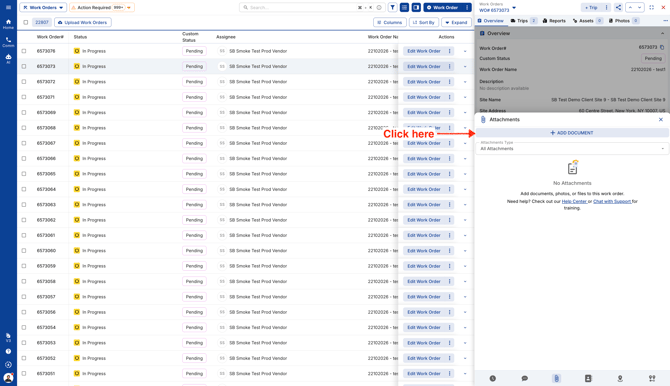Switch to the Photos tab

(x=623, y=21)
